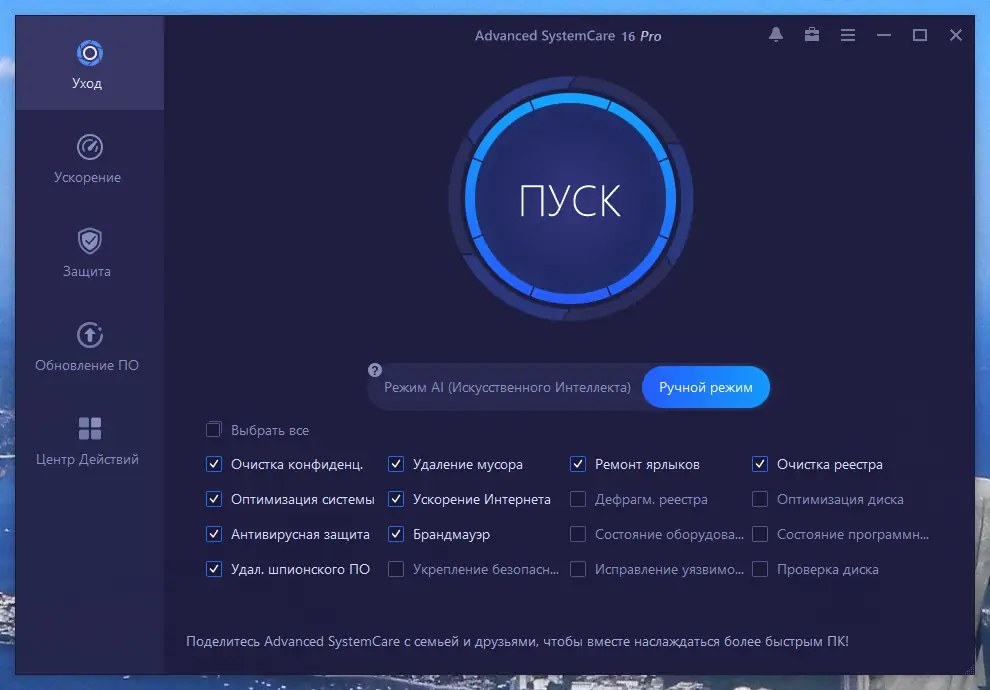Enable the Дефрагм. реестра checkbox
Viewport: 990px width, 690px height.
[577, 499]
